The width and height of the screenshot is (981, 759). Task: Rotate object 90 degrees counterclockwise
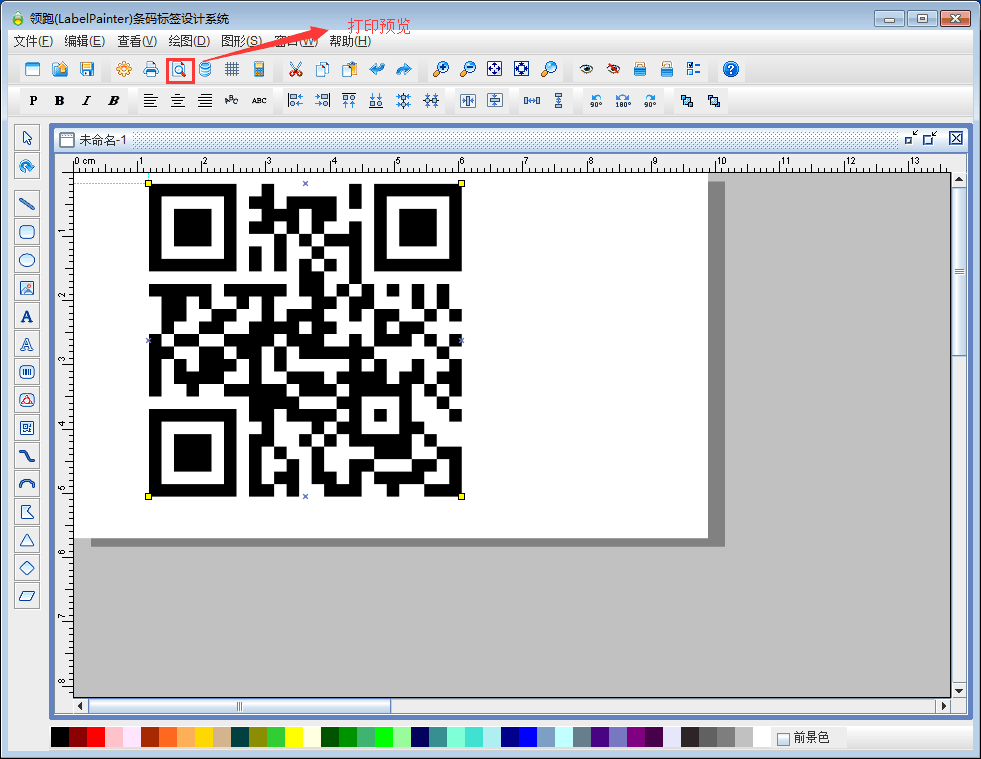(596, 101)
